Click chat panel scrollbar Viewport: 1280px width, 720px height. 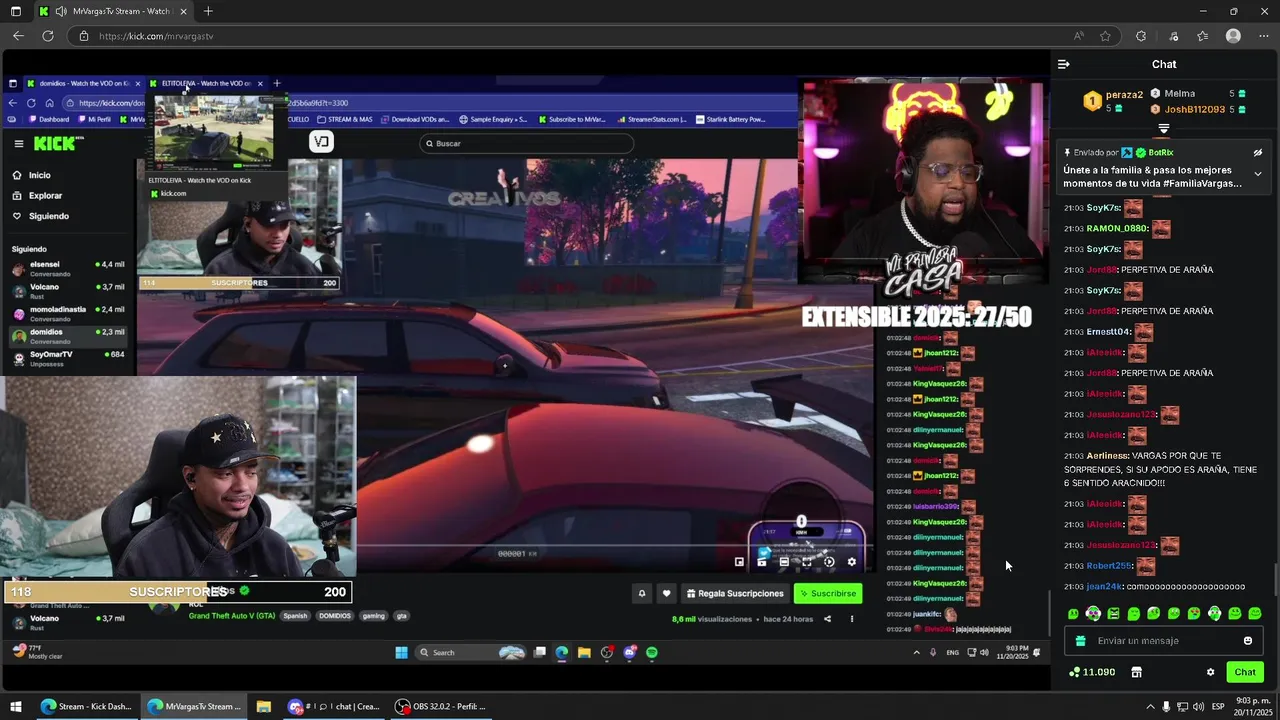(x=1275, y=578)
